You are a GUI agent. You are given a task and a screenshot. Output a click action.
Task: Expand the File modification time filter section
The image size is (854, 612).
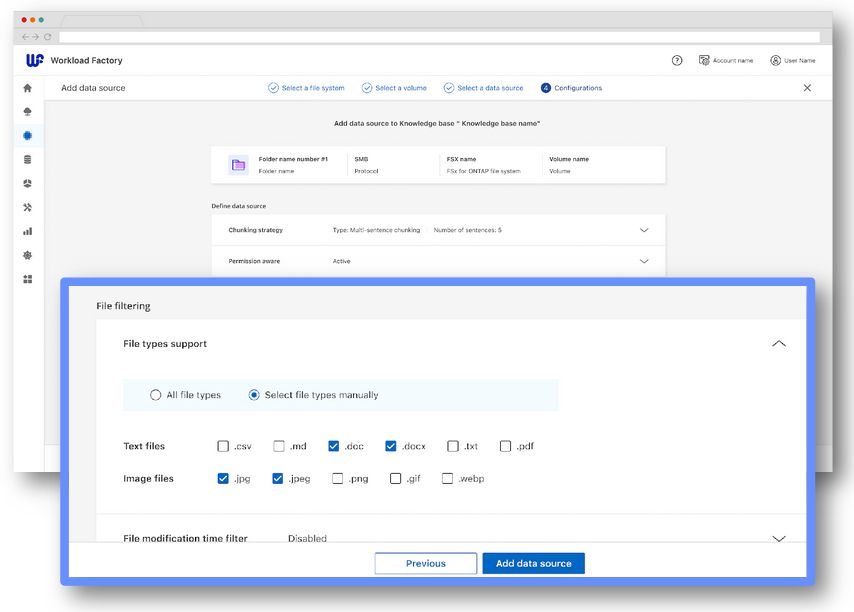[778, 537]
